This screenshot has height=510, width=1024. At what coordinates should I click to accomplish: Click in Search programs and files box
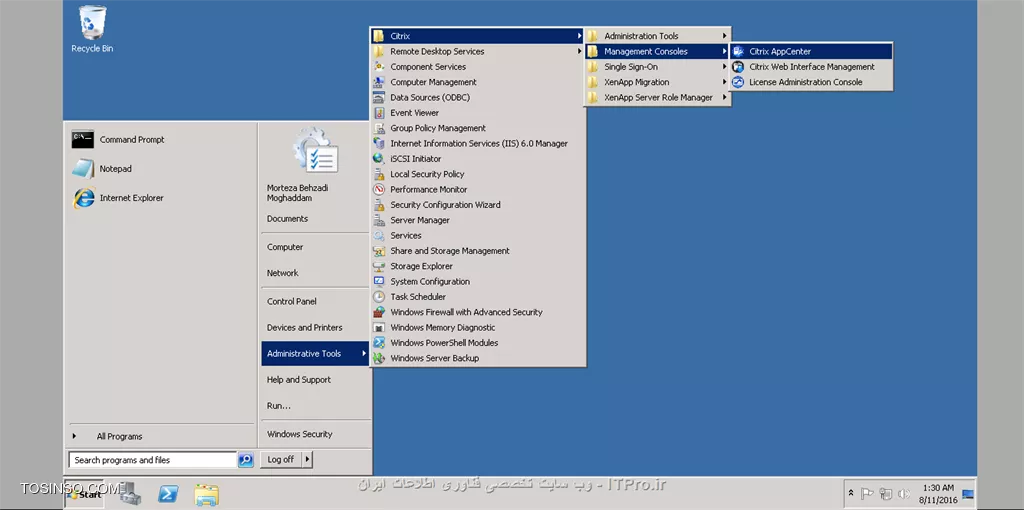[152, 460]
